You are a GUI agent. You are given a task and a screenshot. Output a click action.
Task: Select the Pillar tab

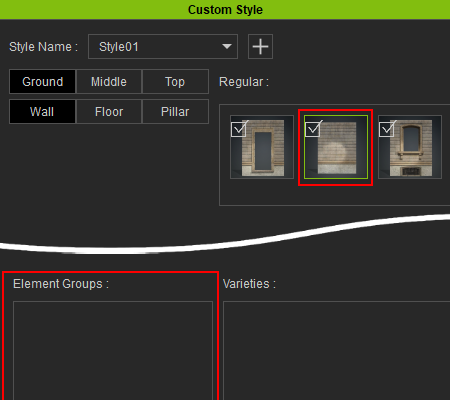175,112
